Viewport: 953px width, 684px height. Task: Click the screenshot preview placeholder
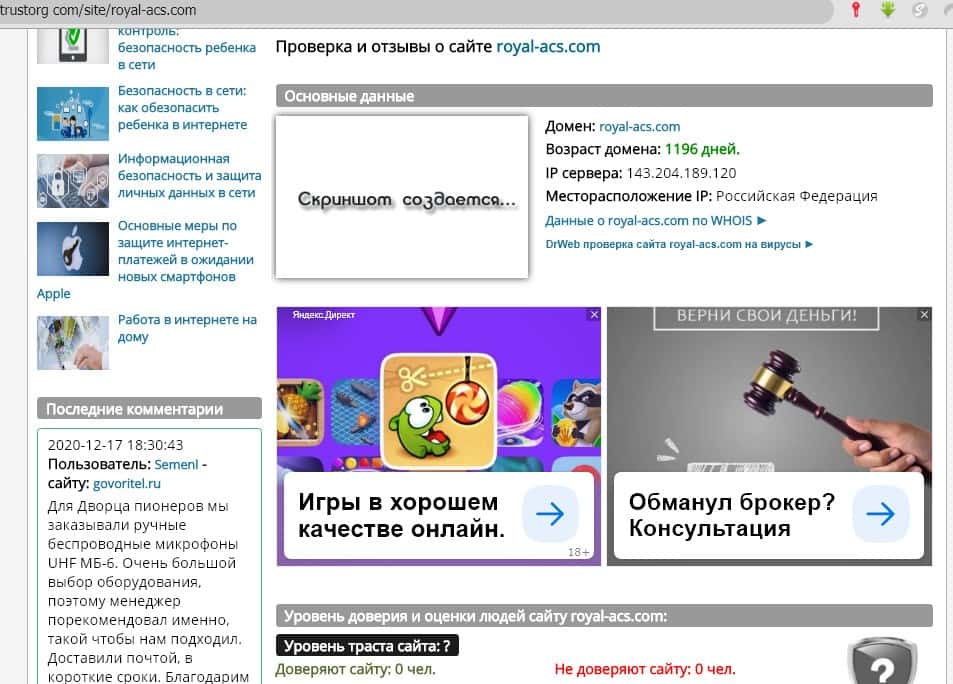pos(402,197)
